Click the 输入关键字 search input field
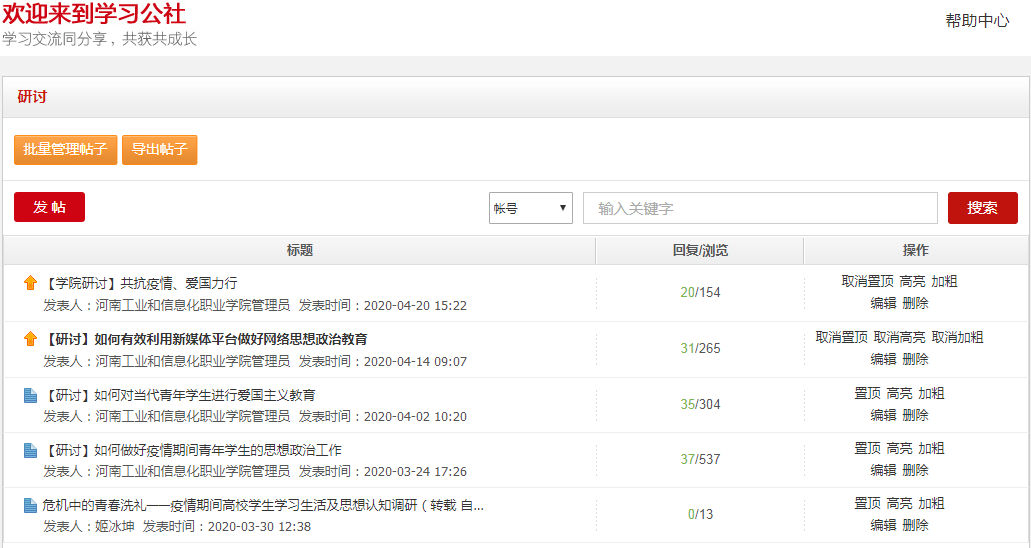This screenshot has height=548, width=1031. (760, 208)
